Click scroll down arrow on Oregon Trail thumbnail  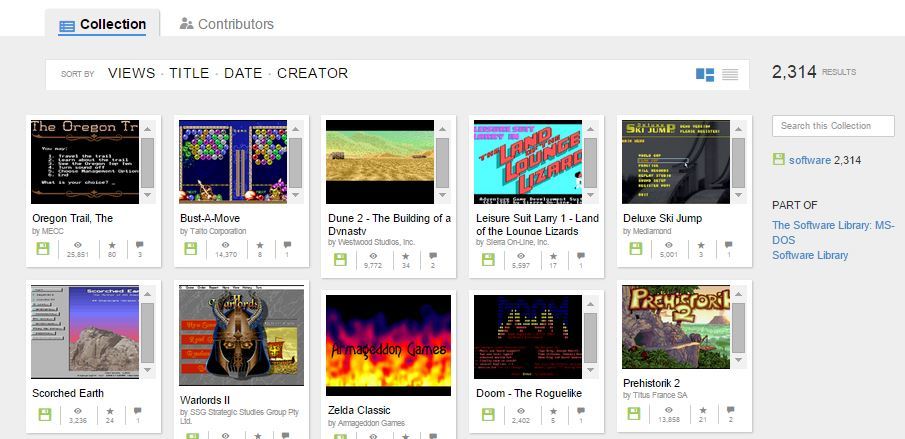click(148, 196)
